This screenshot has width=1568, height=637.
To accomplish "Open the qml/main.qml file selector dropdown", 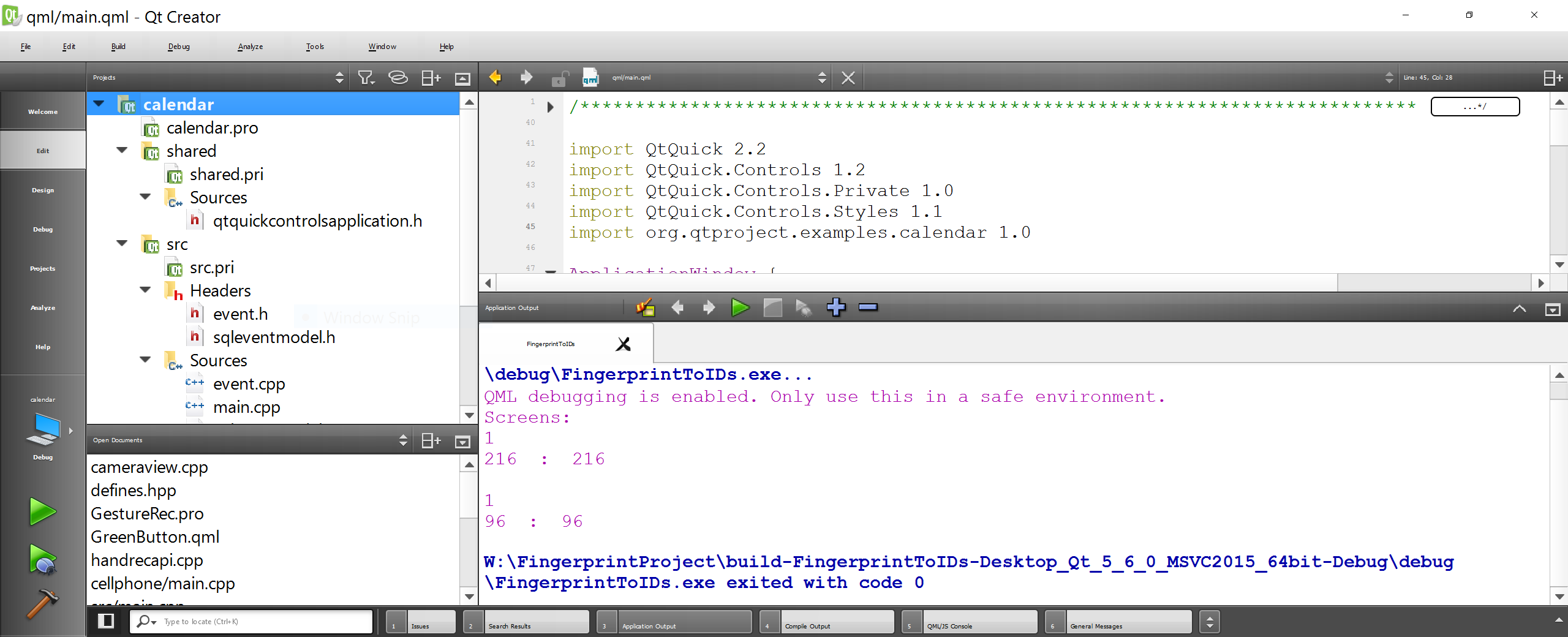I will (822, 78).
